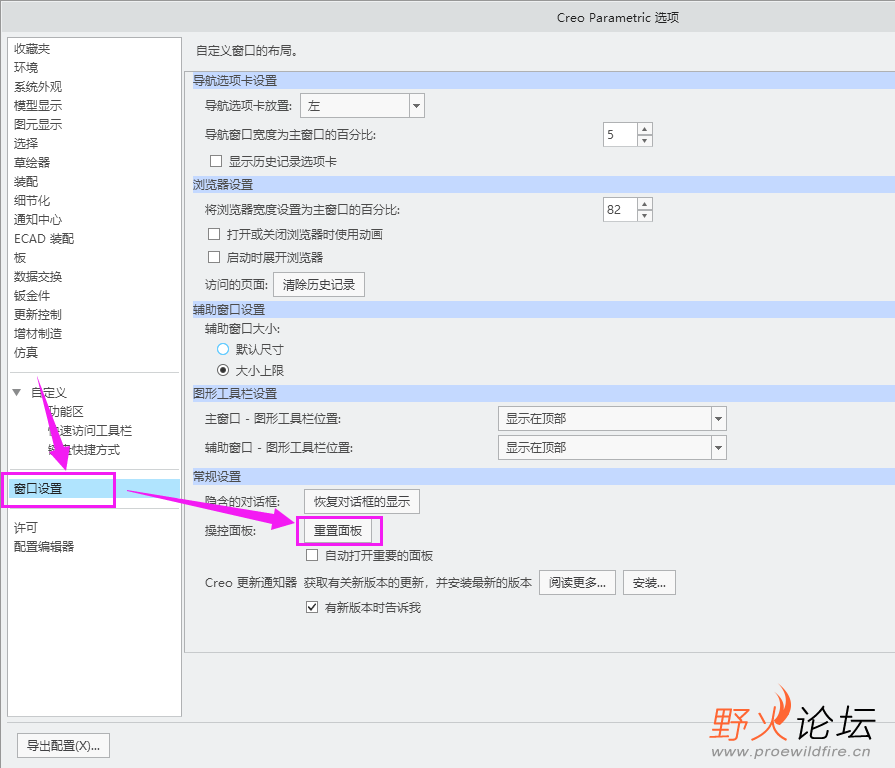The width and height of the screenshot is (895, 768).
Task: Open 装配 settings
Action: pyautogui.click(x=26, y=181)
